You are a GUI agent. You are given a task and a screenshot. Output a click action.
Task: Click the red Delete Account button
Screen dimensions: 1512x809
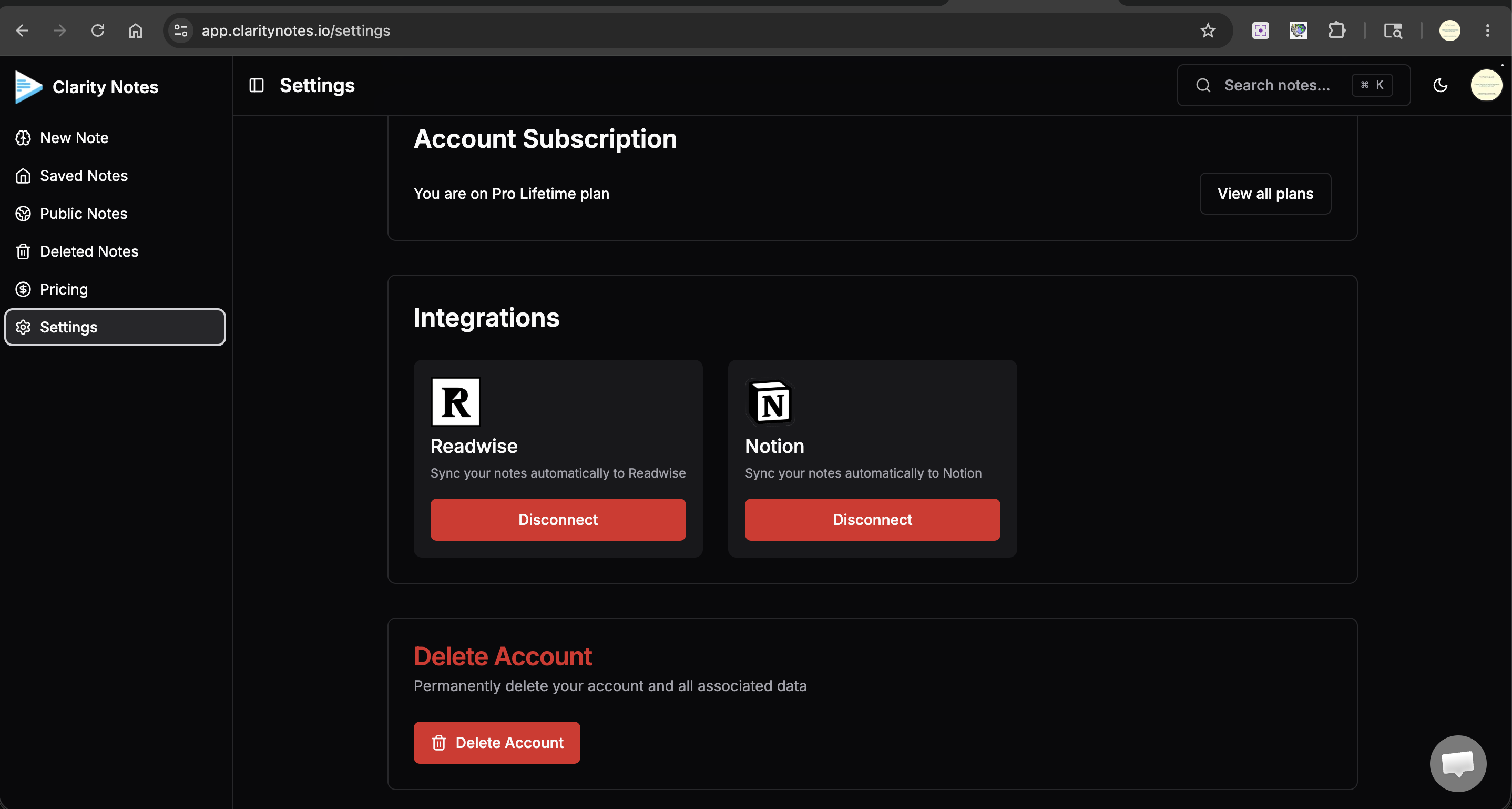pos(497,743)
